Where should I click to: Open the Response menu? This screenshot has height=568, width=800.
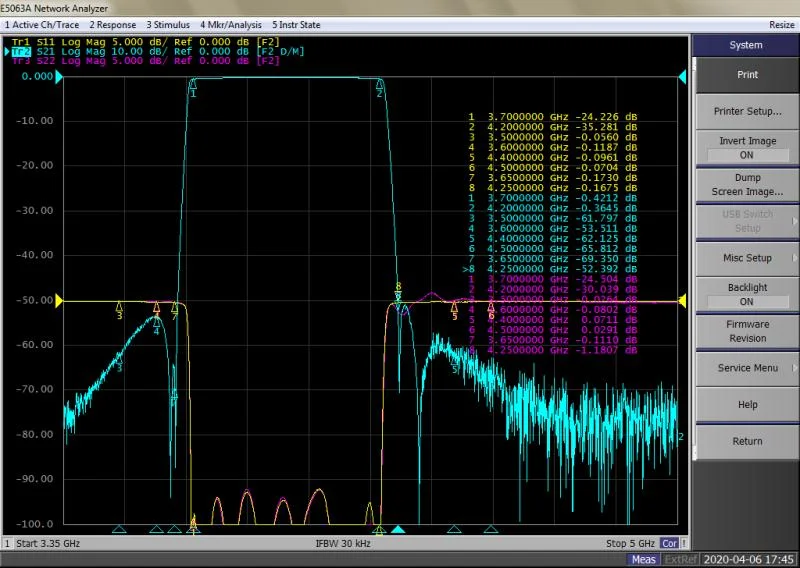pos(113,24)
